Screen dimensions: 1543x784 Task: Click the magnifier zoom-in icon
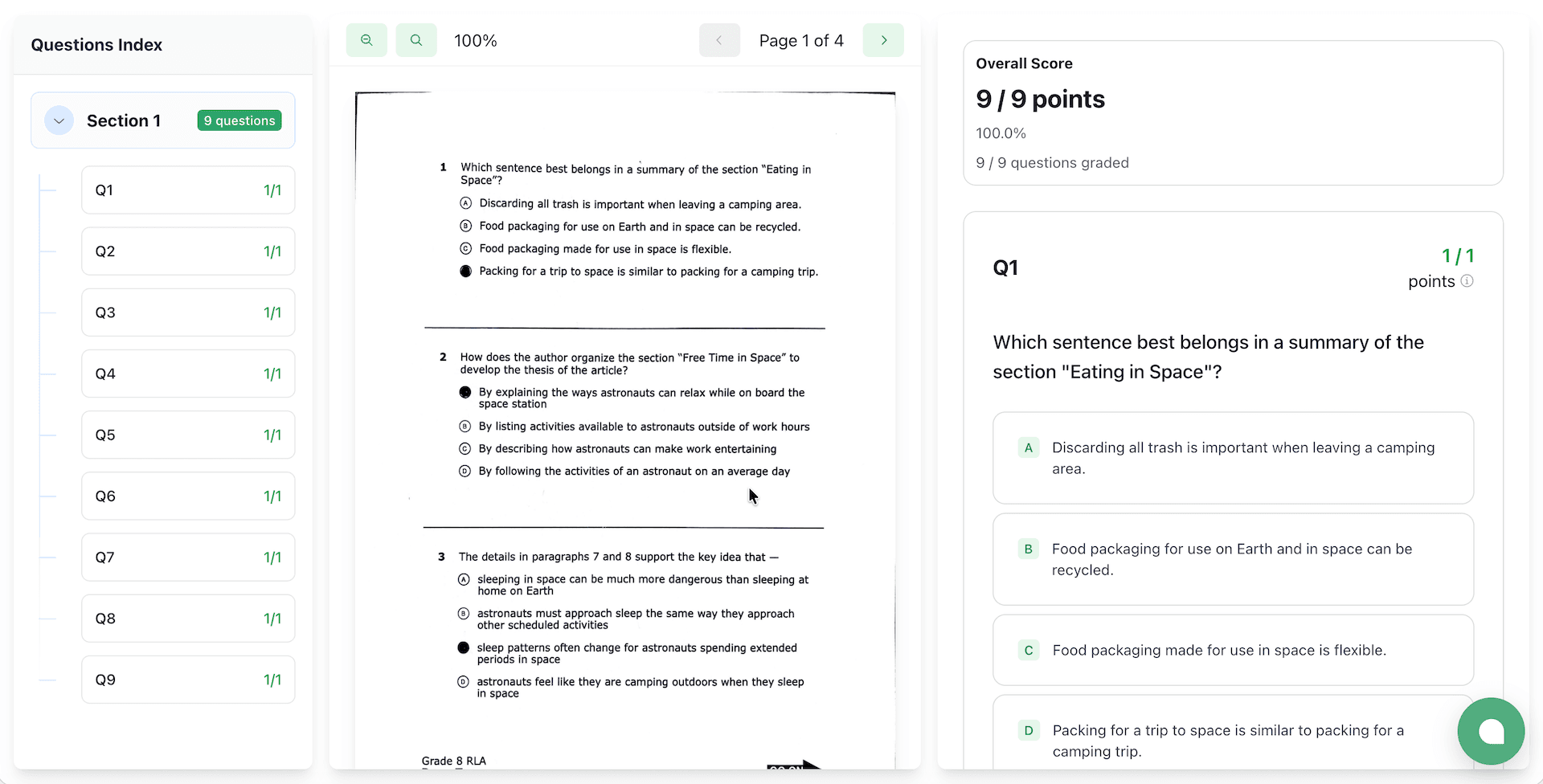(x=416, y=40)
